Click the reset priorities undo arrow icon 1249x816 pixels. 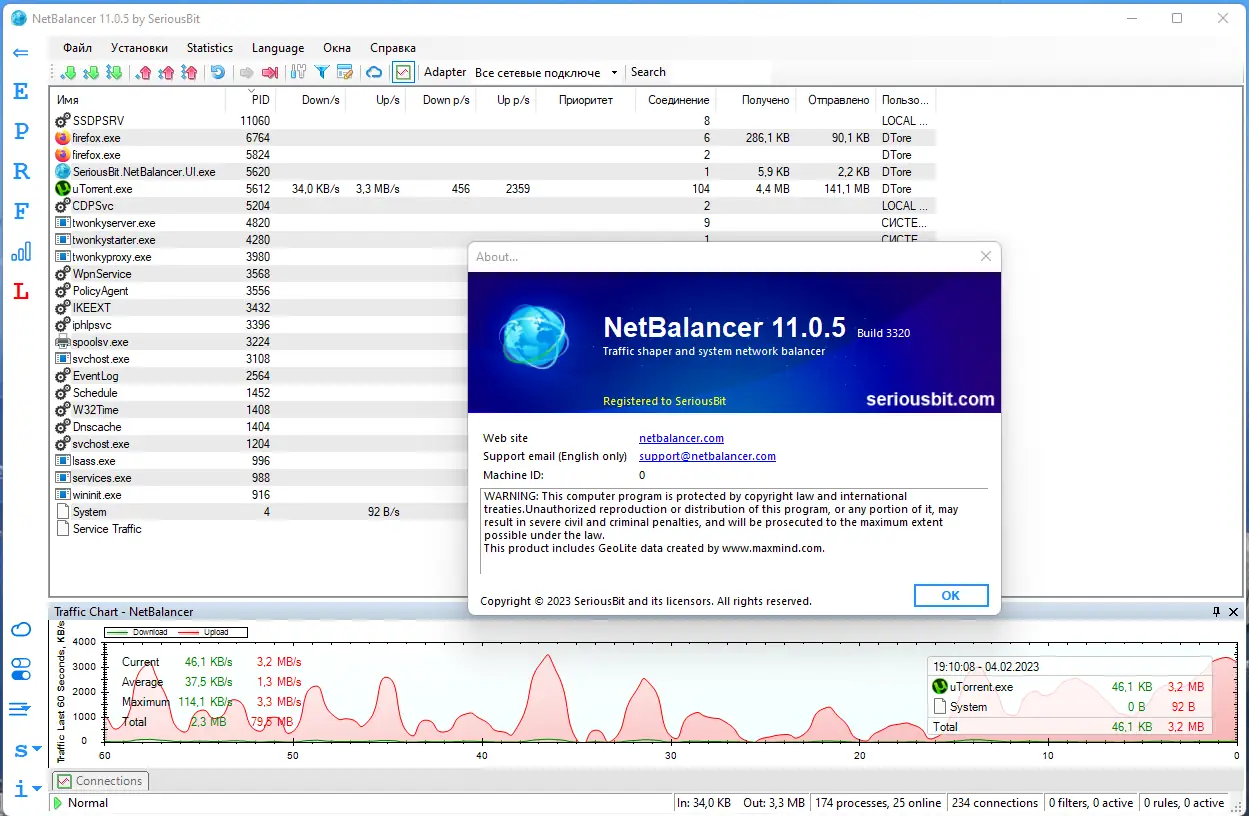click(217, 72)
